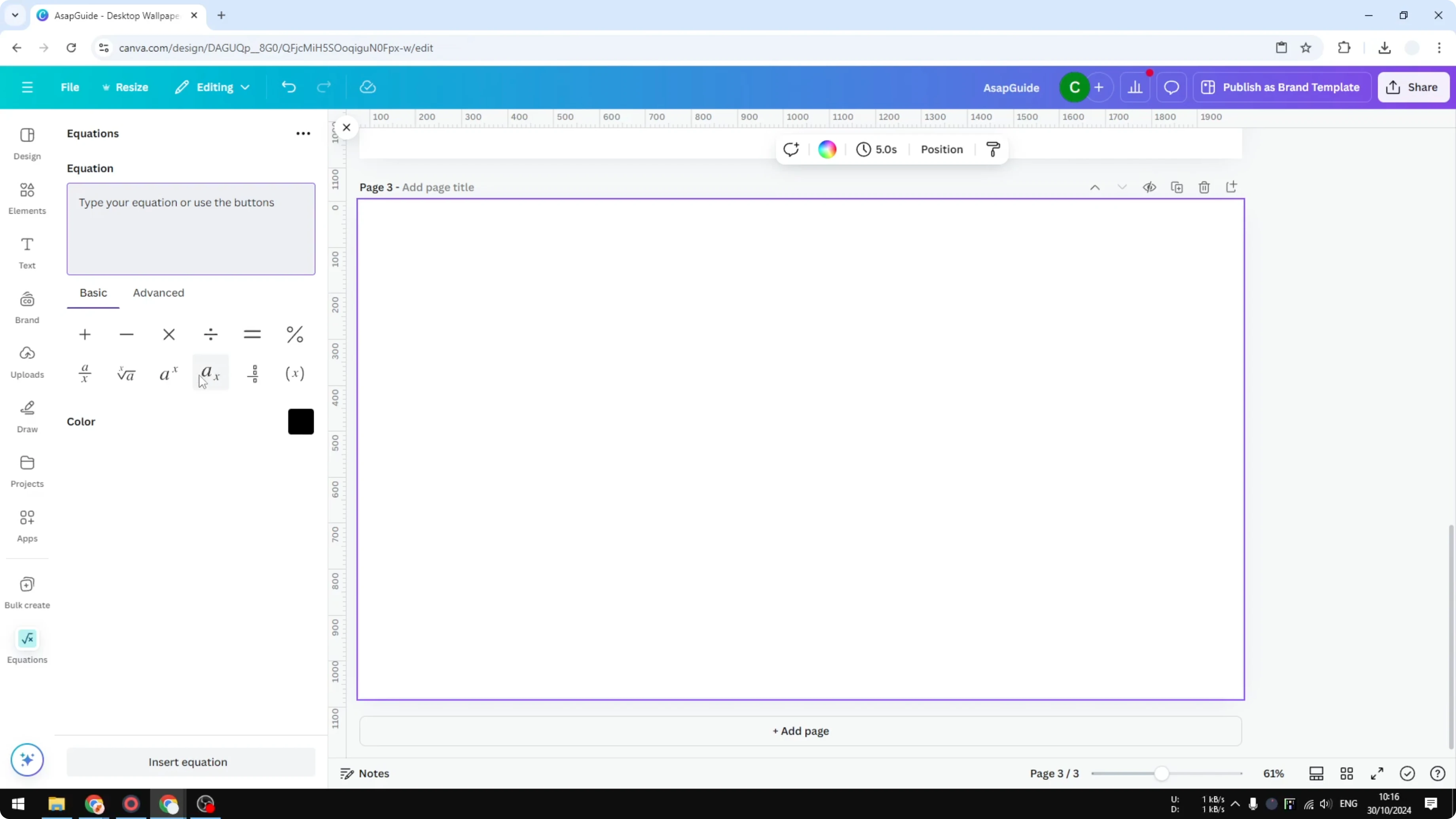Open the Equations panel options menu
Viewport: 1456px width, 819px height.
point(303,133)
